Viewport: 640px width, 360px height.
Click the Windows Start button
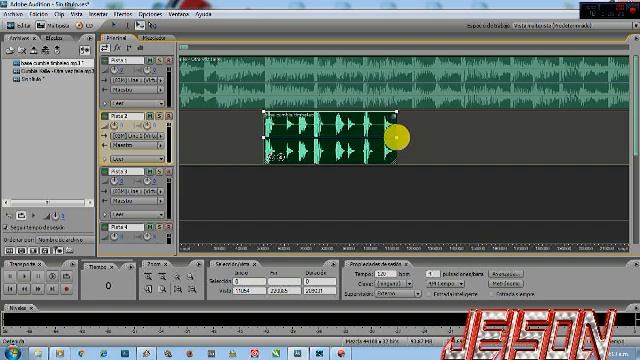pos(12,353)
